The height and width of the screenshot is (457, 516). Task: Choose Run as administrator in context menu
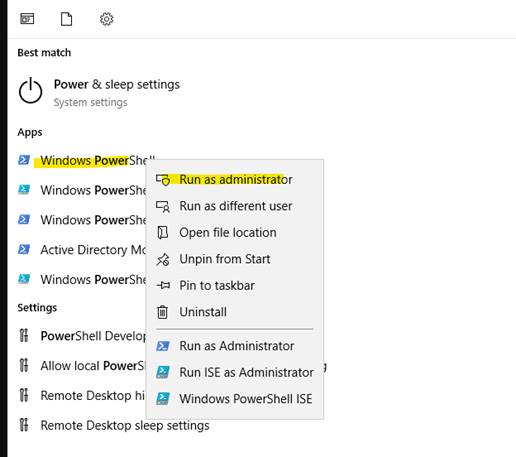(236, 179)
